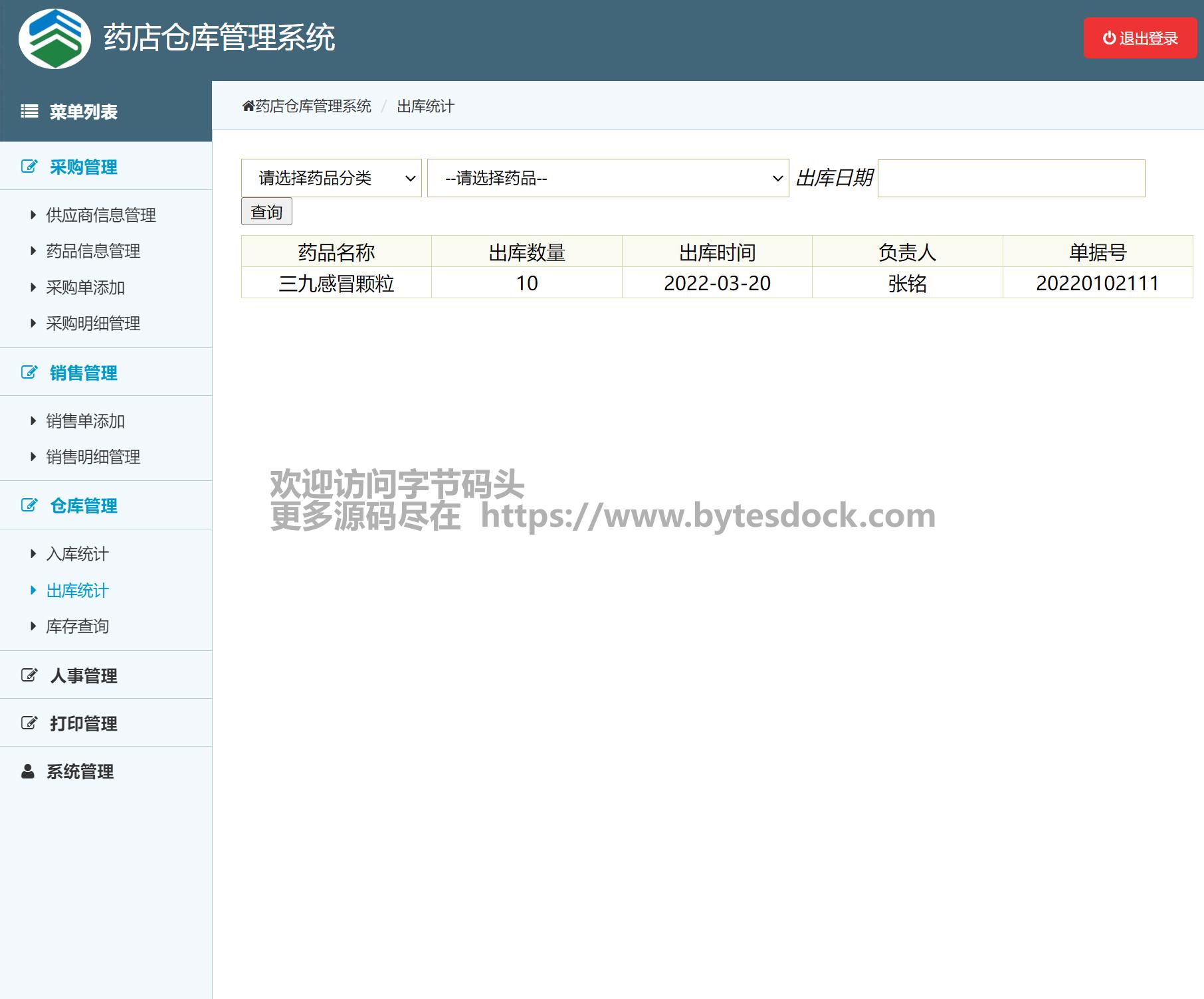Click the user icon beside 系统管理
The image size is (1204, 999).
[28, 771]
